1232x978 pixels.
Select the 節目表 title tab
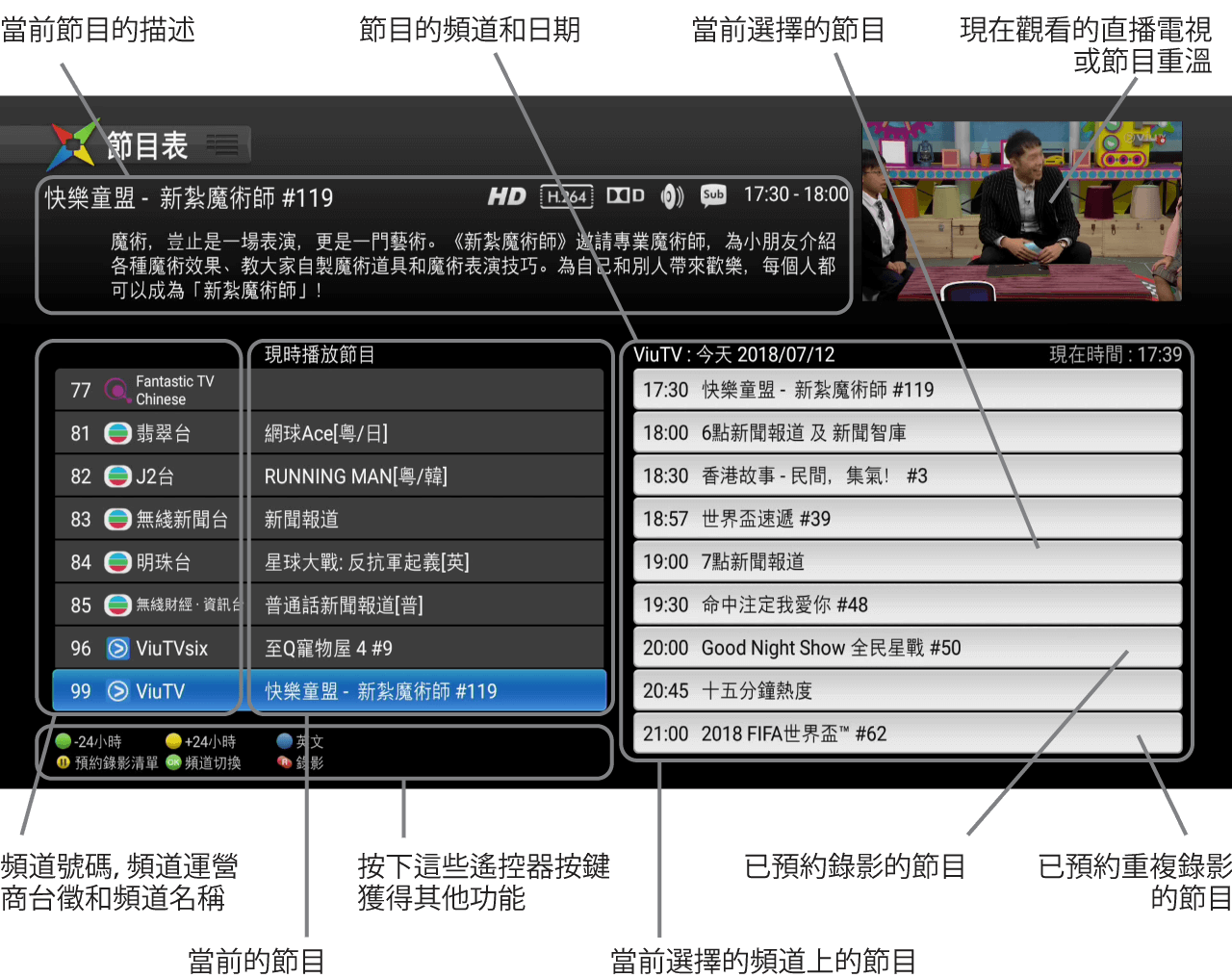coord(147,146)
